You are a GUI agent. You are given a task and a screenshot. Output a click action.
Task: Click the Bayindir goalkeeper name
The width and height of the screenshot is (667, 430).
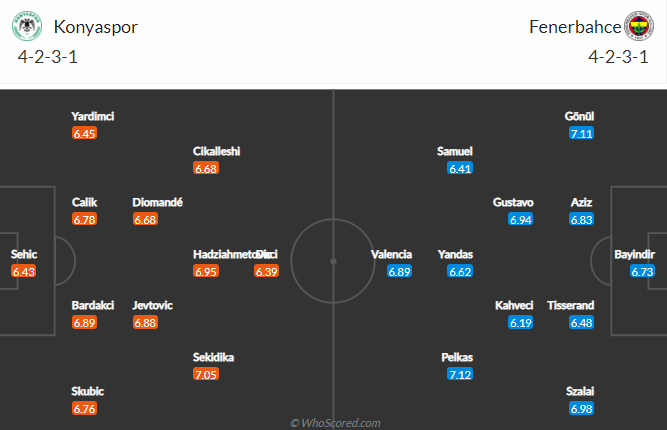[x=634, y=254]
